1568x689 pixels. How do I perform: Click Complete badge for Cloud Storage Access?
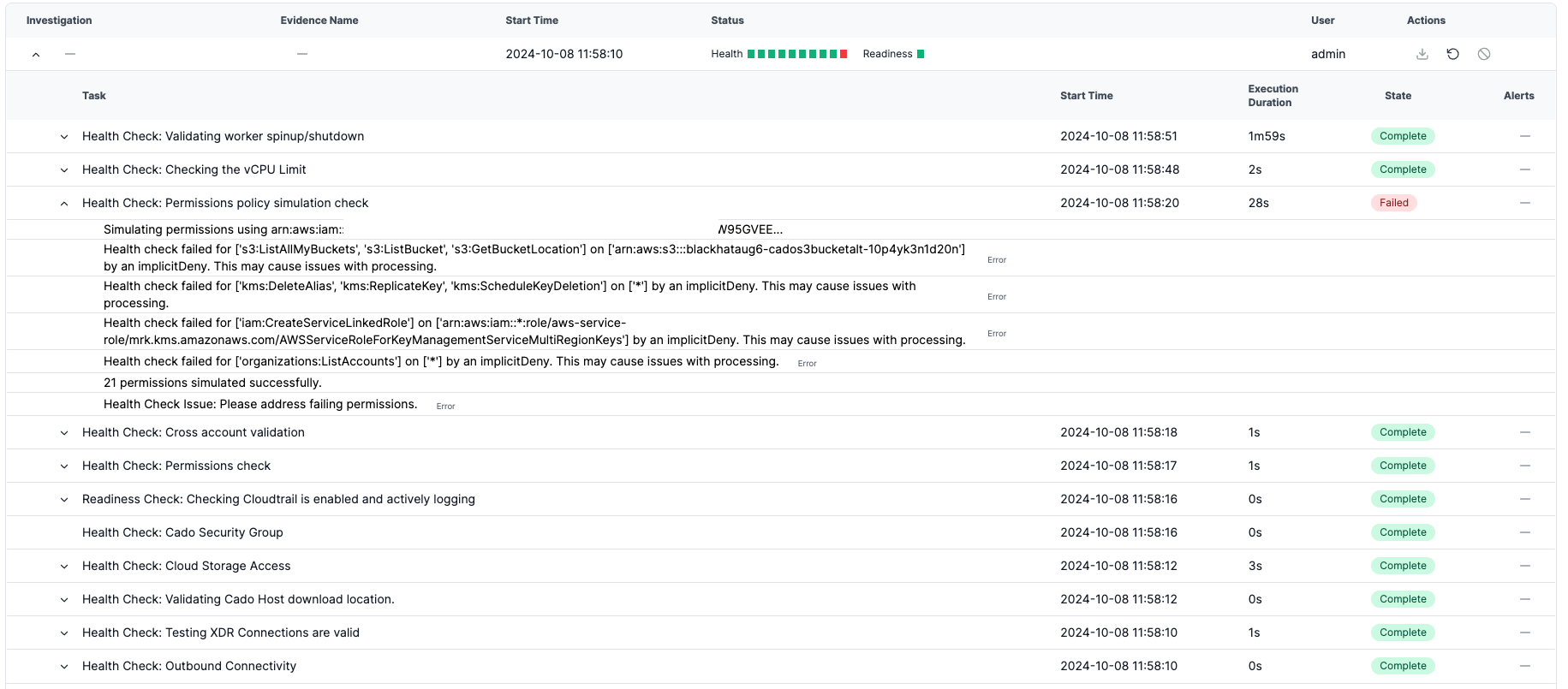coord(1403,566)
